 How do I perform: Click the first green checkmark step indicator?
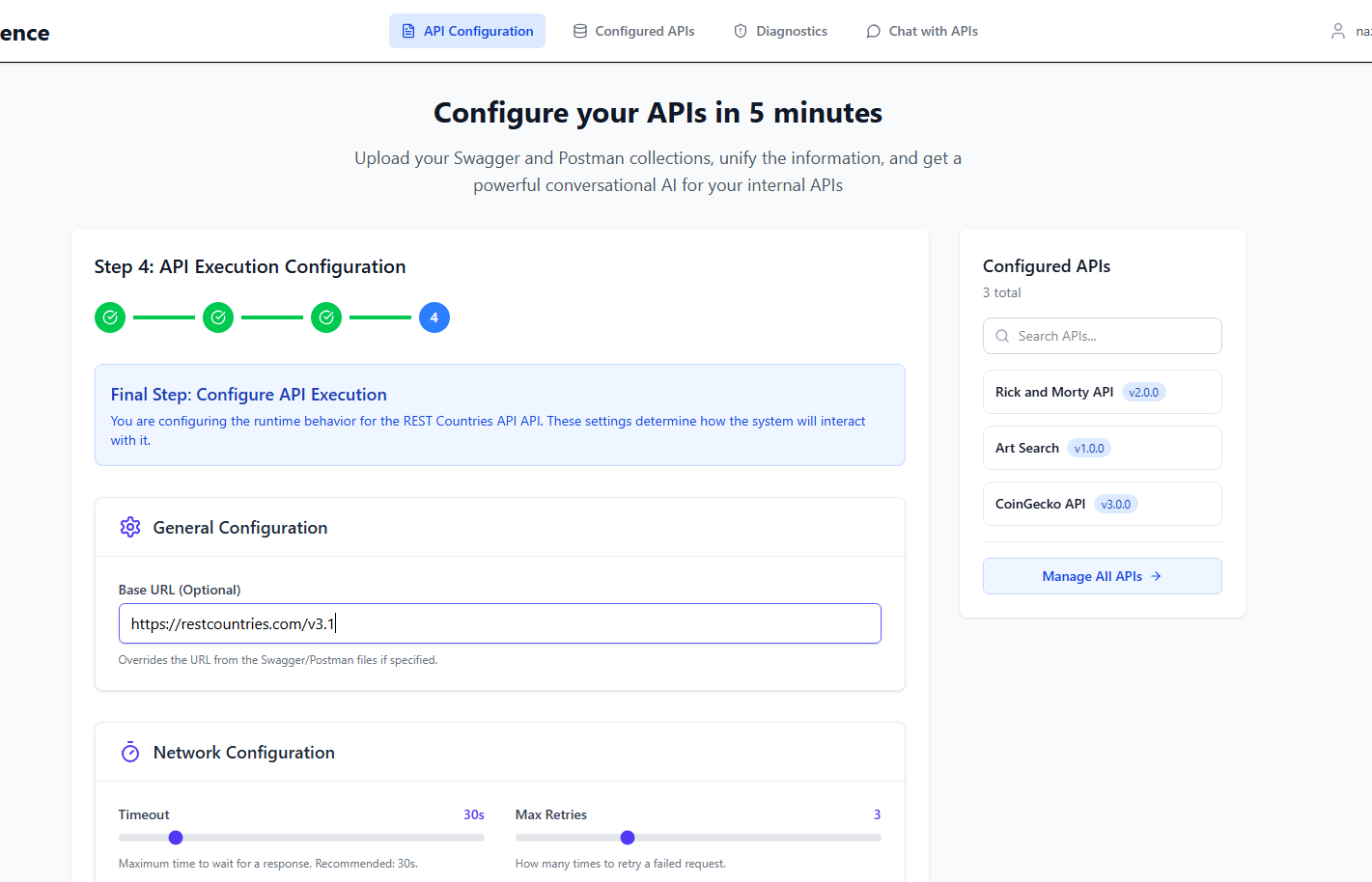[109, 317]
